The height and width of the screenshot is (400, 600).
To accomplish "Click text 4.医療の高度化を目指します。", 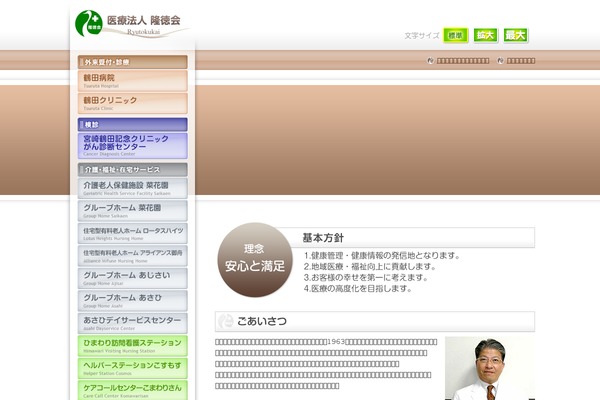I will [x=358, y=289].
